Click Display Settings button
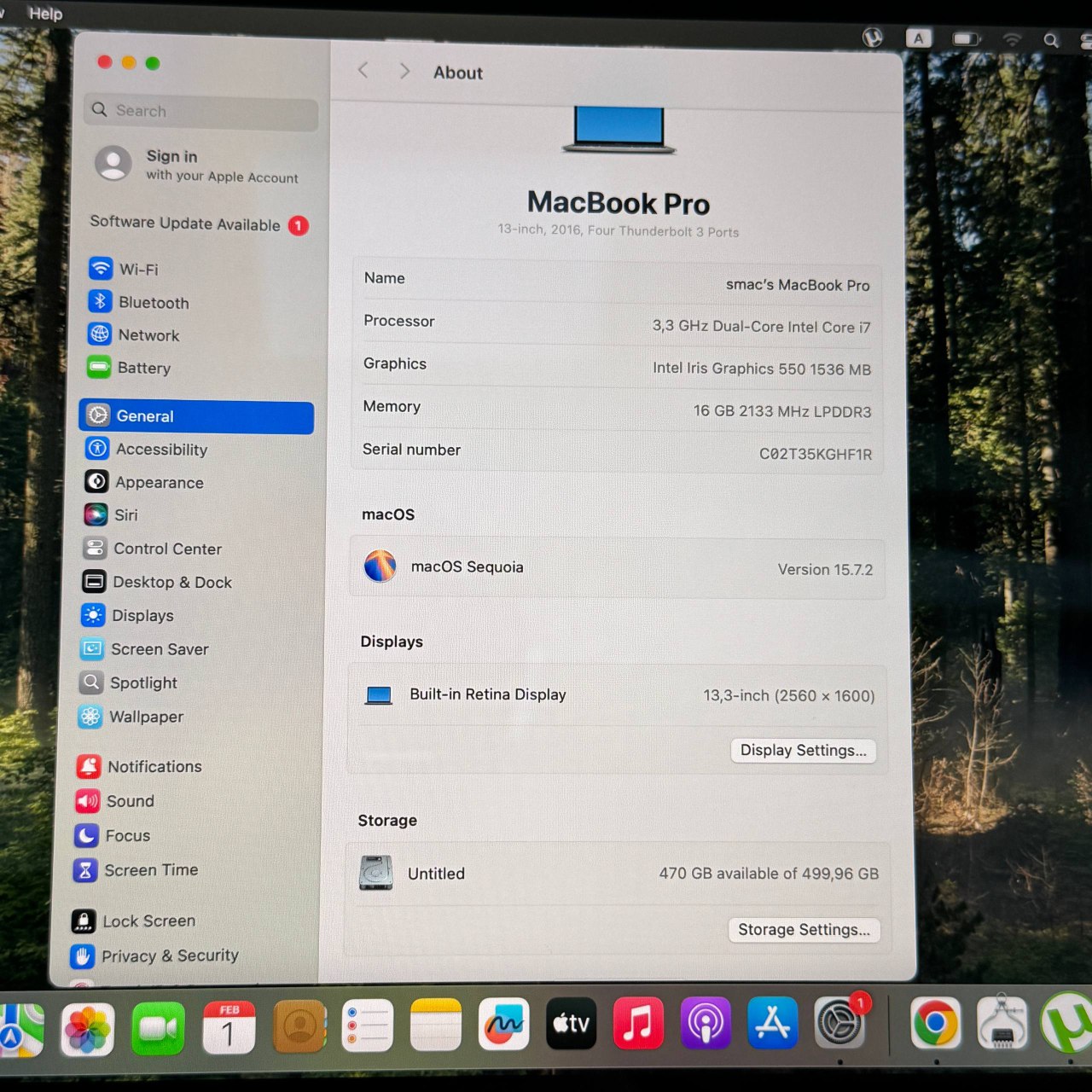Image resolution: width=1092 pixels, height=1092 pixels. [x=803, y=750]
